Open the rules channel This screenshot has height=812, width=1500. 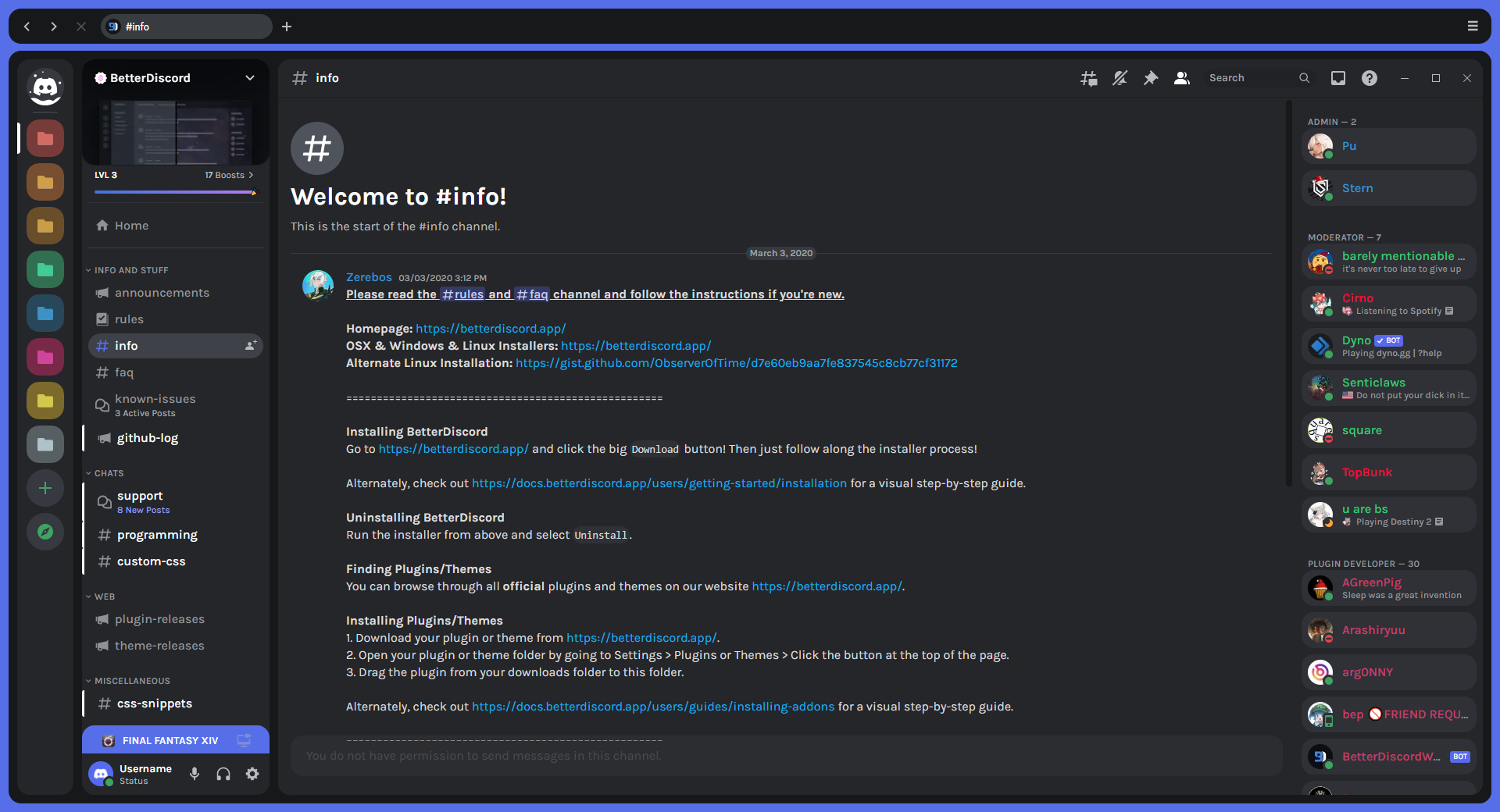176,319
